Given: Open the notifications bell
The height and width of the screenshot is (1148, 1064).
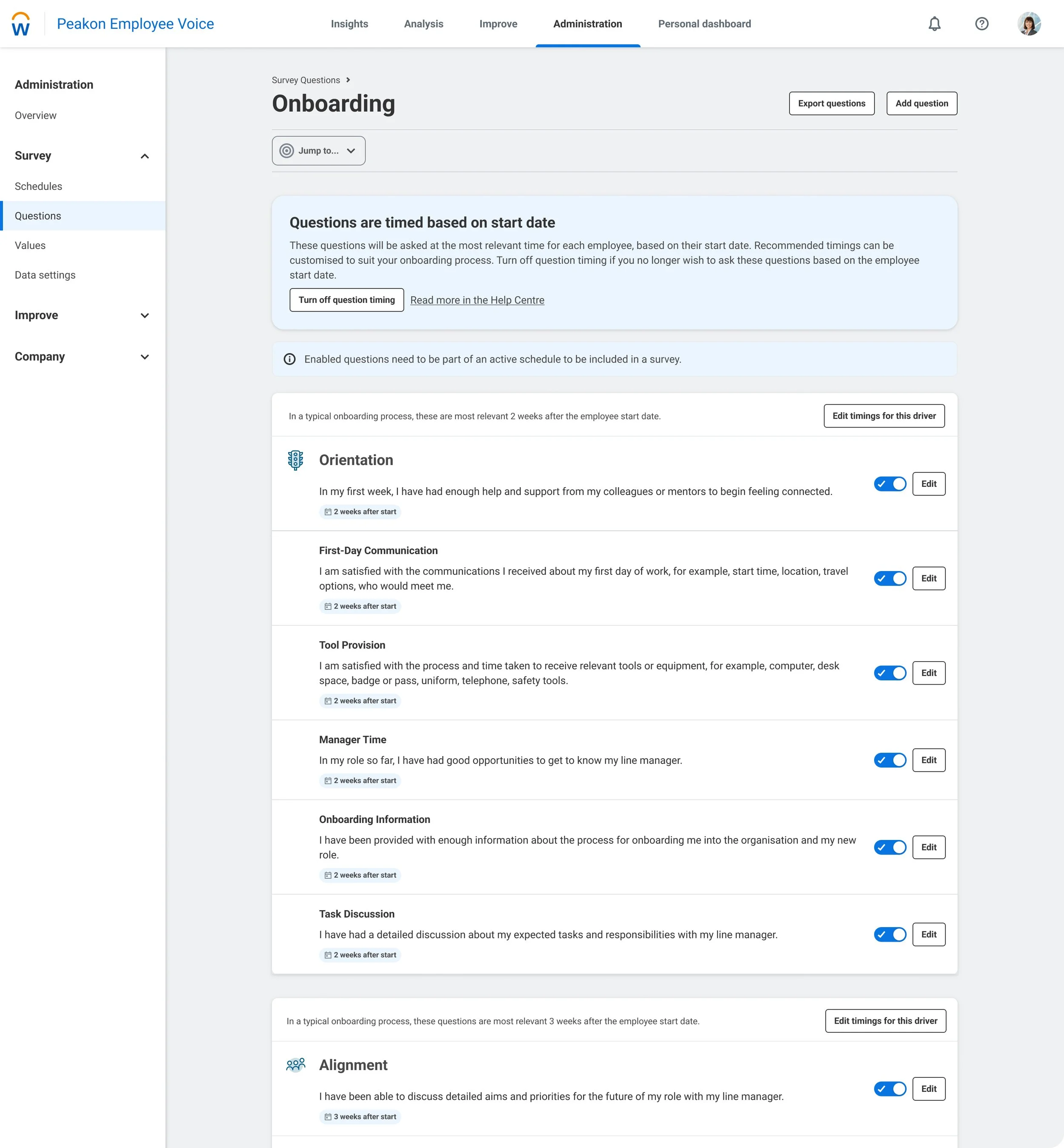Looking at the screenshot, I should (x=934, y=23).
